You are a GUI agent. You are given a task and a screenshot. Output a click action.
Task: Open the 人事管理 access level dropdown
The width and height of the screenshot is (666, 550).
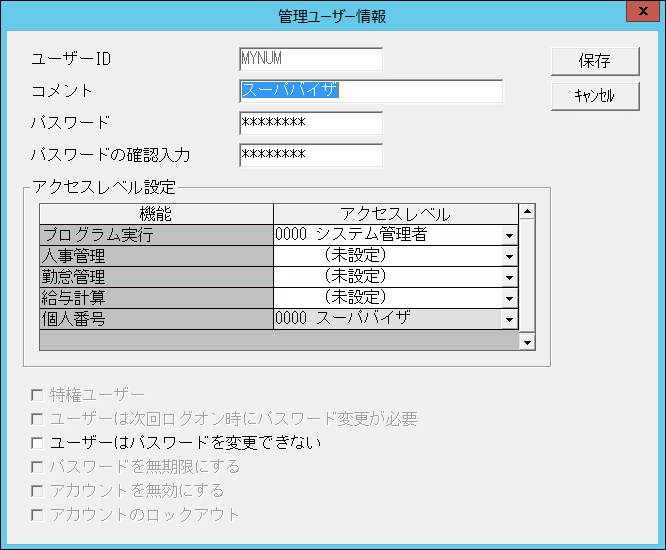pyautogui.click(x=509, y=256)
